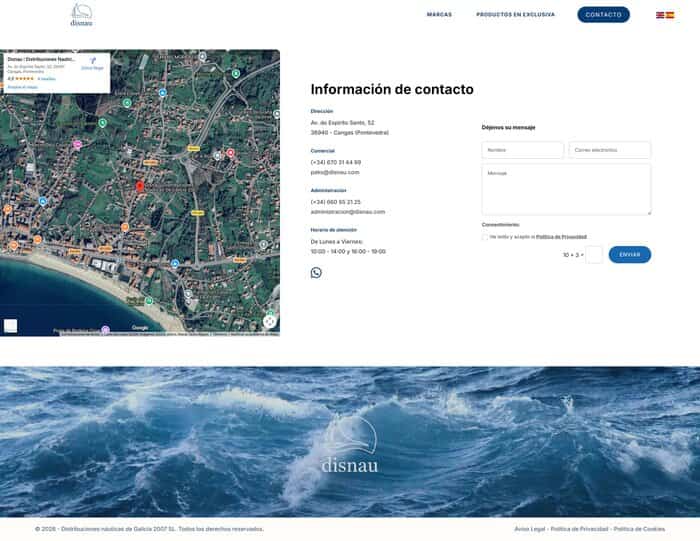Open the reviews link in map card
Image resolution: width=700 pixels, height=541 pixels.
click(46, 79)
